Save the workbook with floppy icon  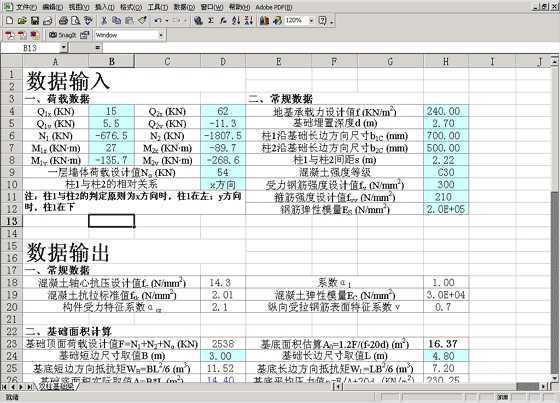coord(35,20)
